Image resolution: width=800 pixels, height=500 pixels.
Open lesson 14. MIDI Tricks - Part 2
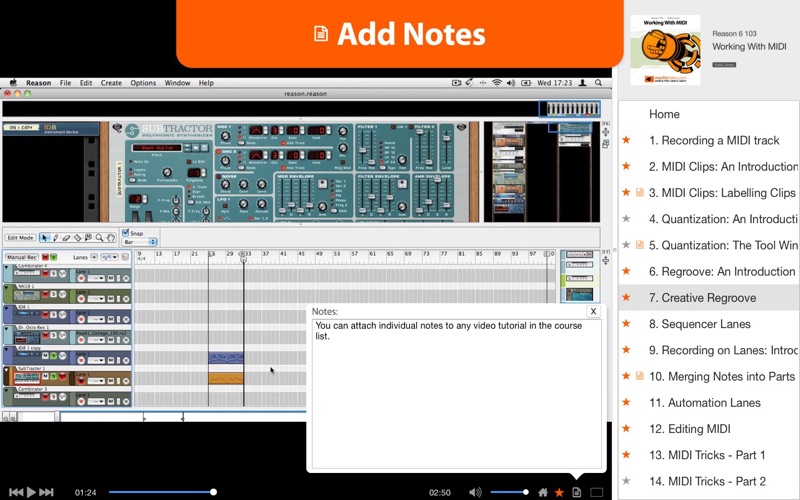pyautogui.click(x=707, y=481)
